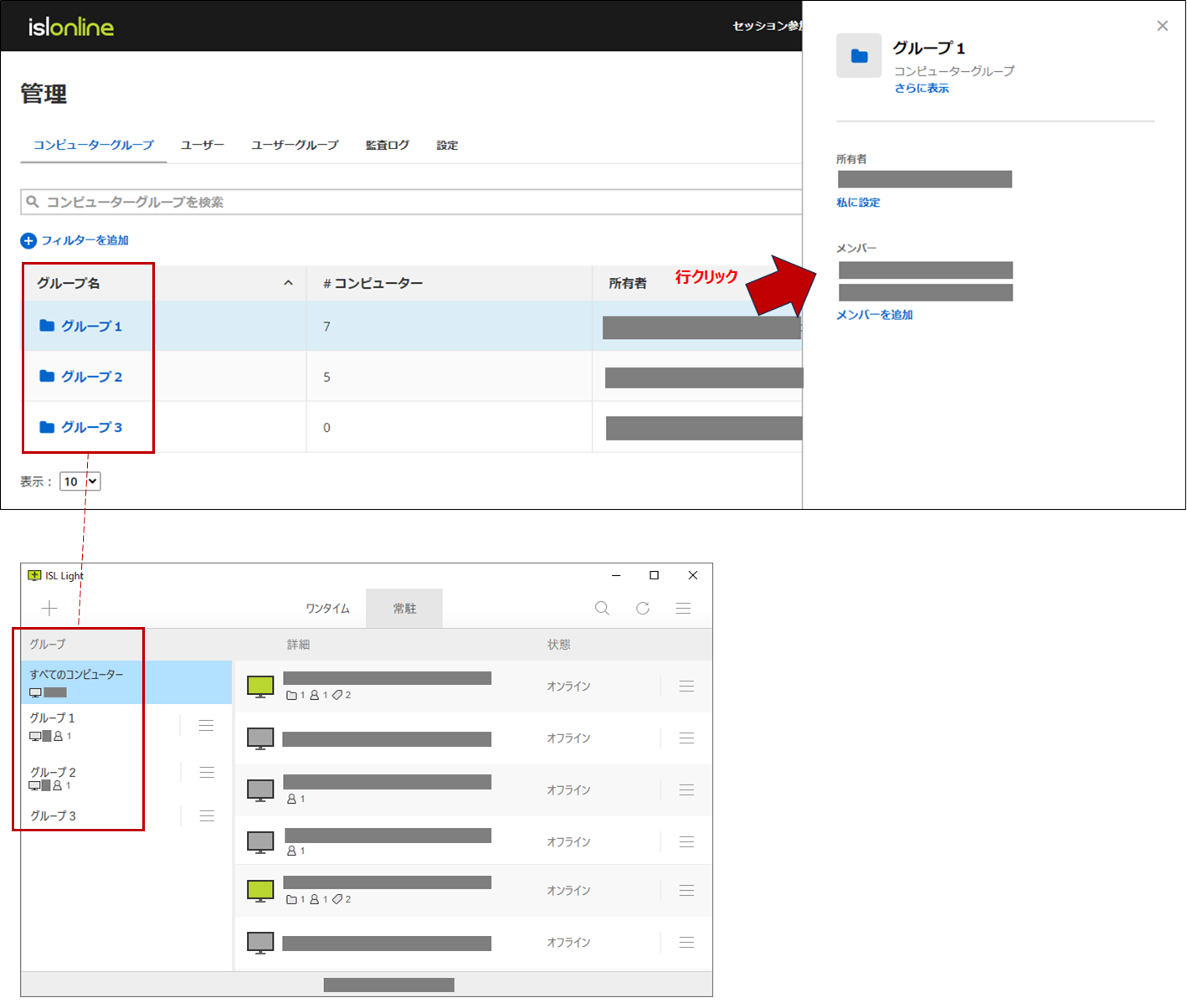Screen dimensions: 1187x1008
Task: Focus the コンピューターグループを検索 search field
Action: point(411,202)
